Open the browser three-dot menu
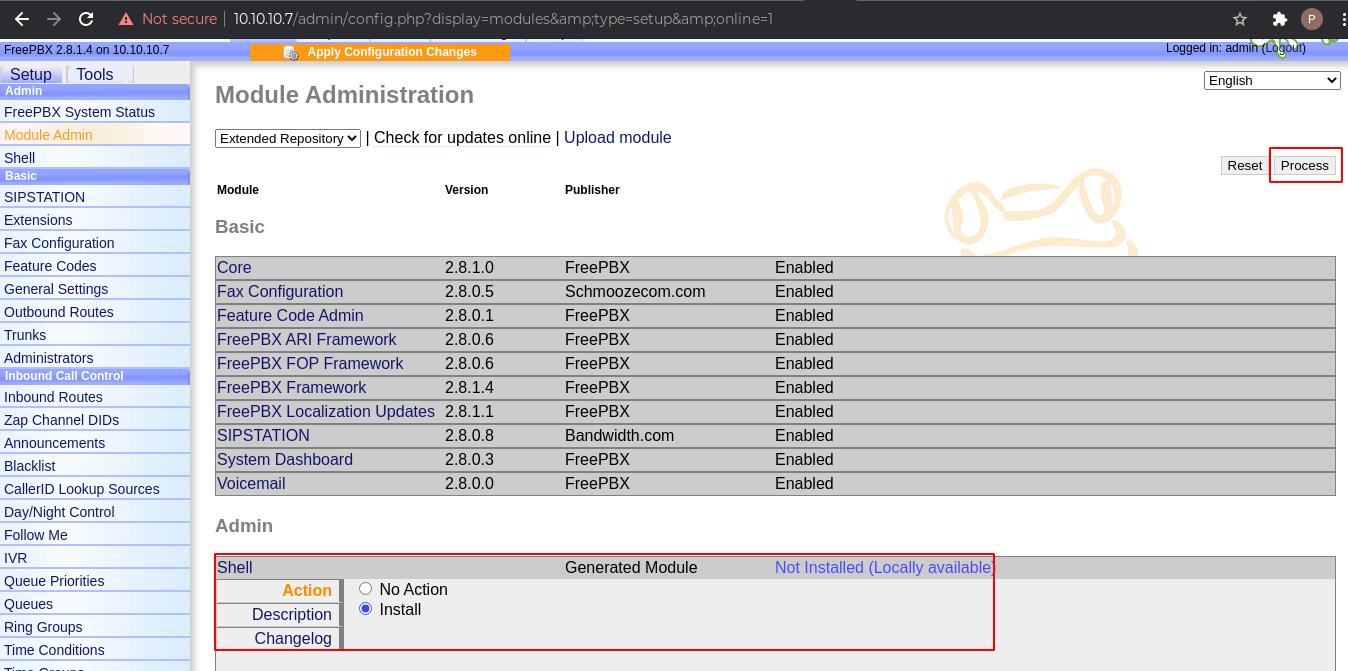Screen dimensions: 1348x671 [1342, 19]
